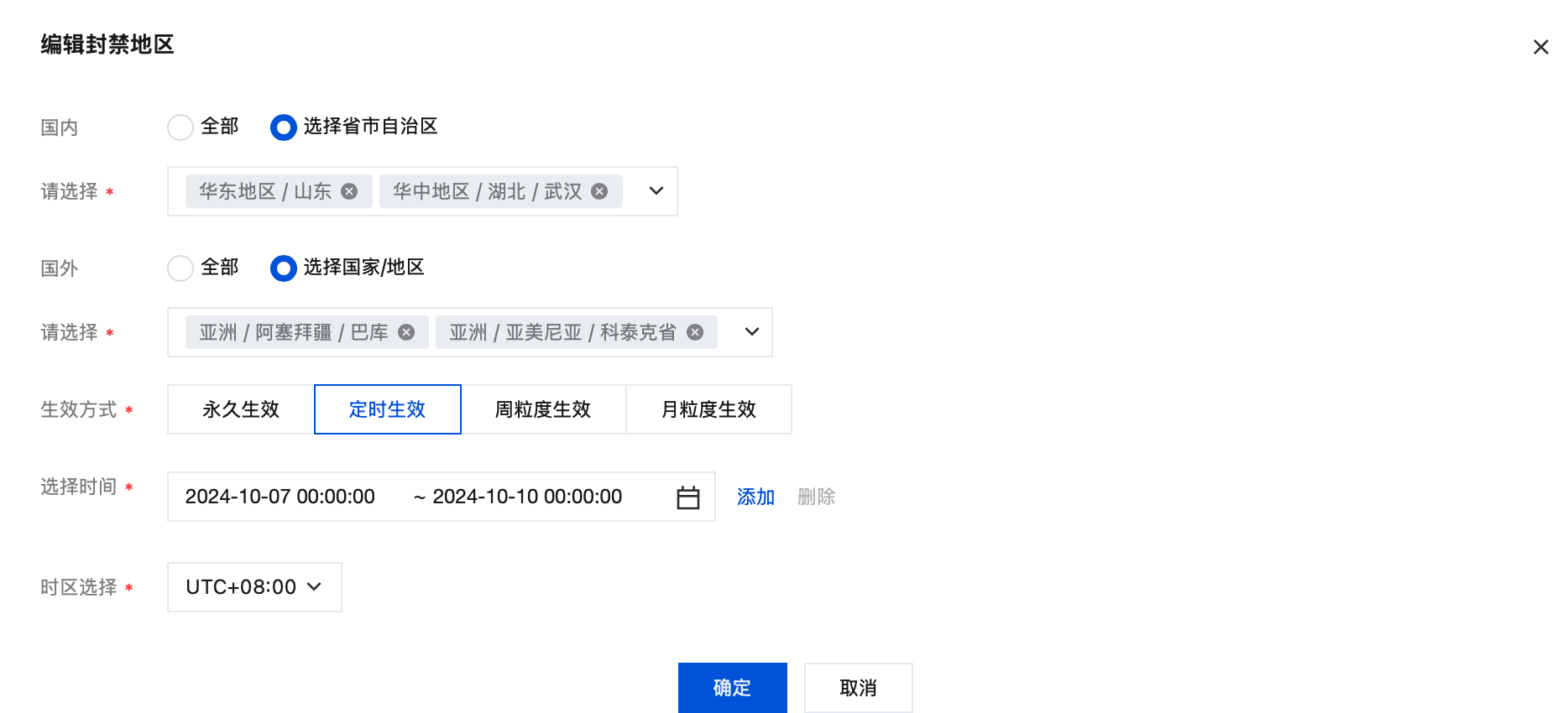Select 全部 radio for 国外
The width and height of the screenshot is (1568, 713).
[180, 268]
